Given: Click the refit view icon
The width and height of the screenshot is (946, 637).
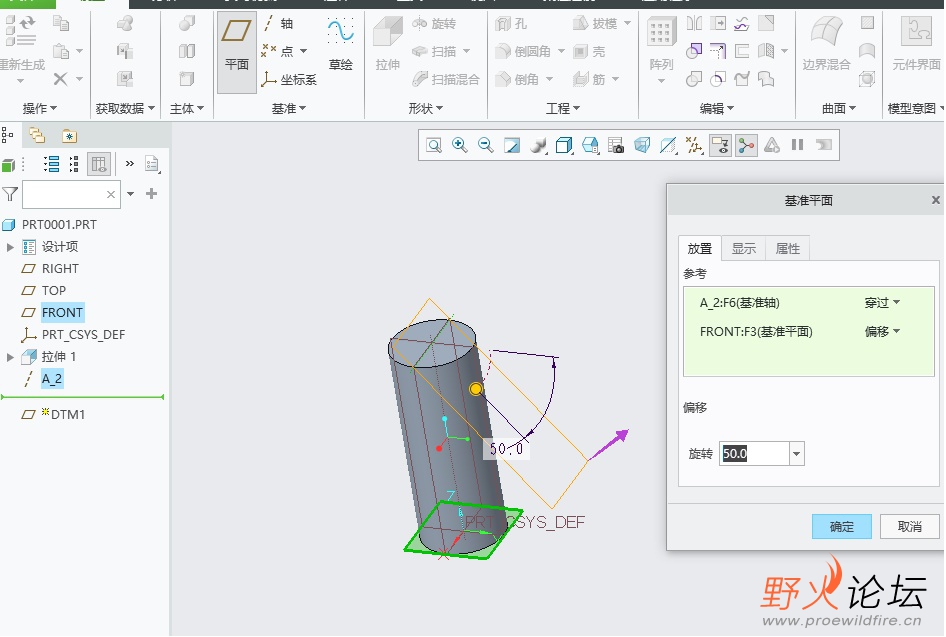Looking at the screenshot, I should point(434,145).
